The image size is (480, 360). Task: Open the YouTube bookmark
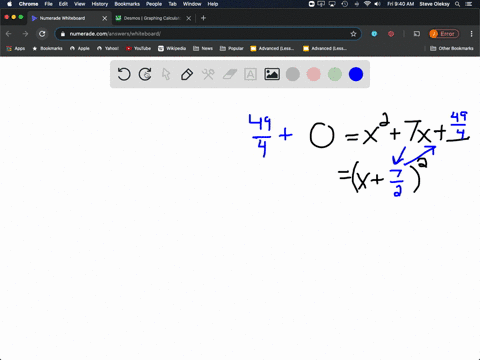coord(138,48)
